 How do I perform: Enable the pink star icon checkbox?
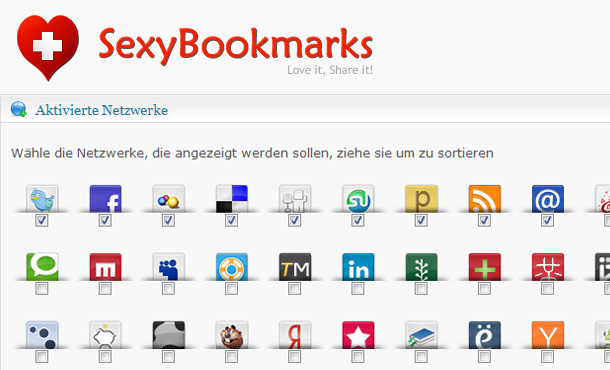coord(358,357)
